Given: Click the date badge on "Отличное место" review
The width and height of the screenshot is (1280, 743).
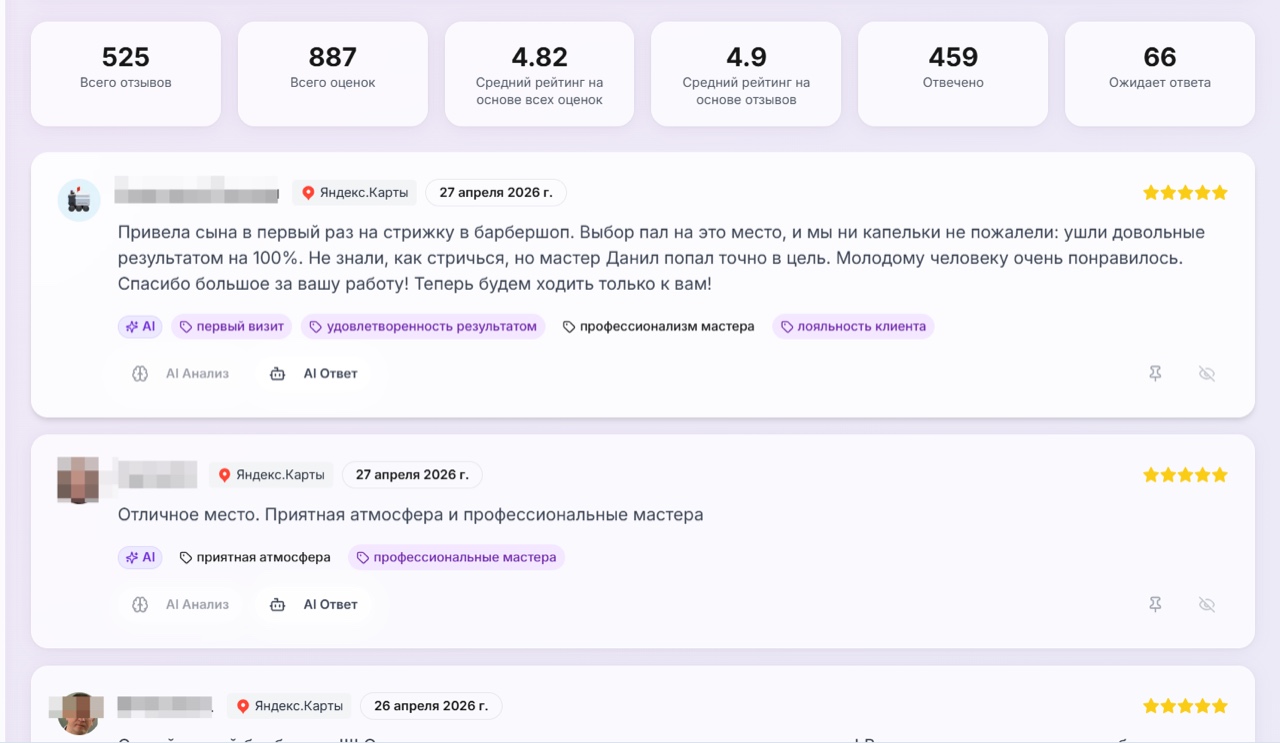Looking at the screenshot, I should click(412, 475).
